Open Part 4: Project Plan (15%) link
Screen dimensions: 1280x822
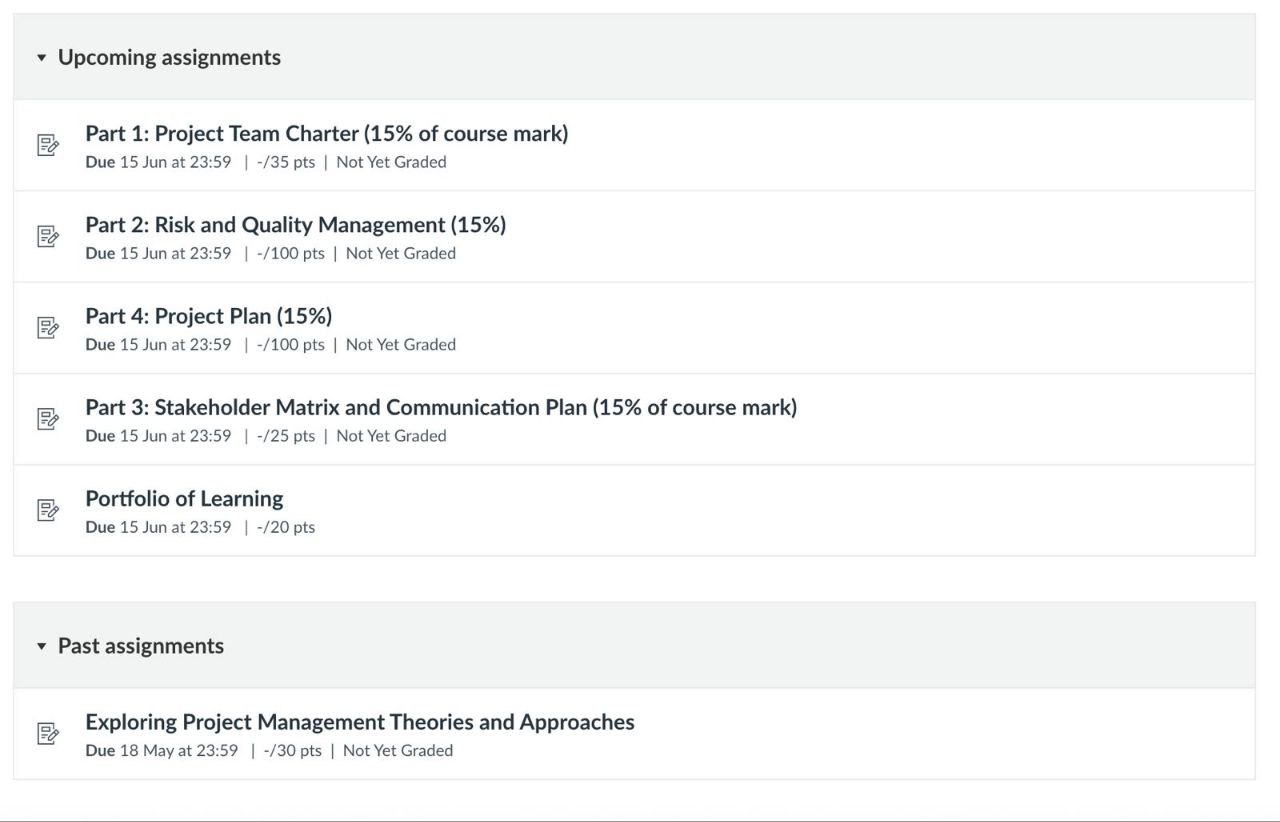[x=209, y=316]
